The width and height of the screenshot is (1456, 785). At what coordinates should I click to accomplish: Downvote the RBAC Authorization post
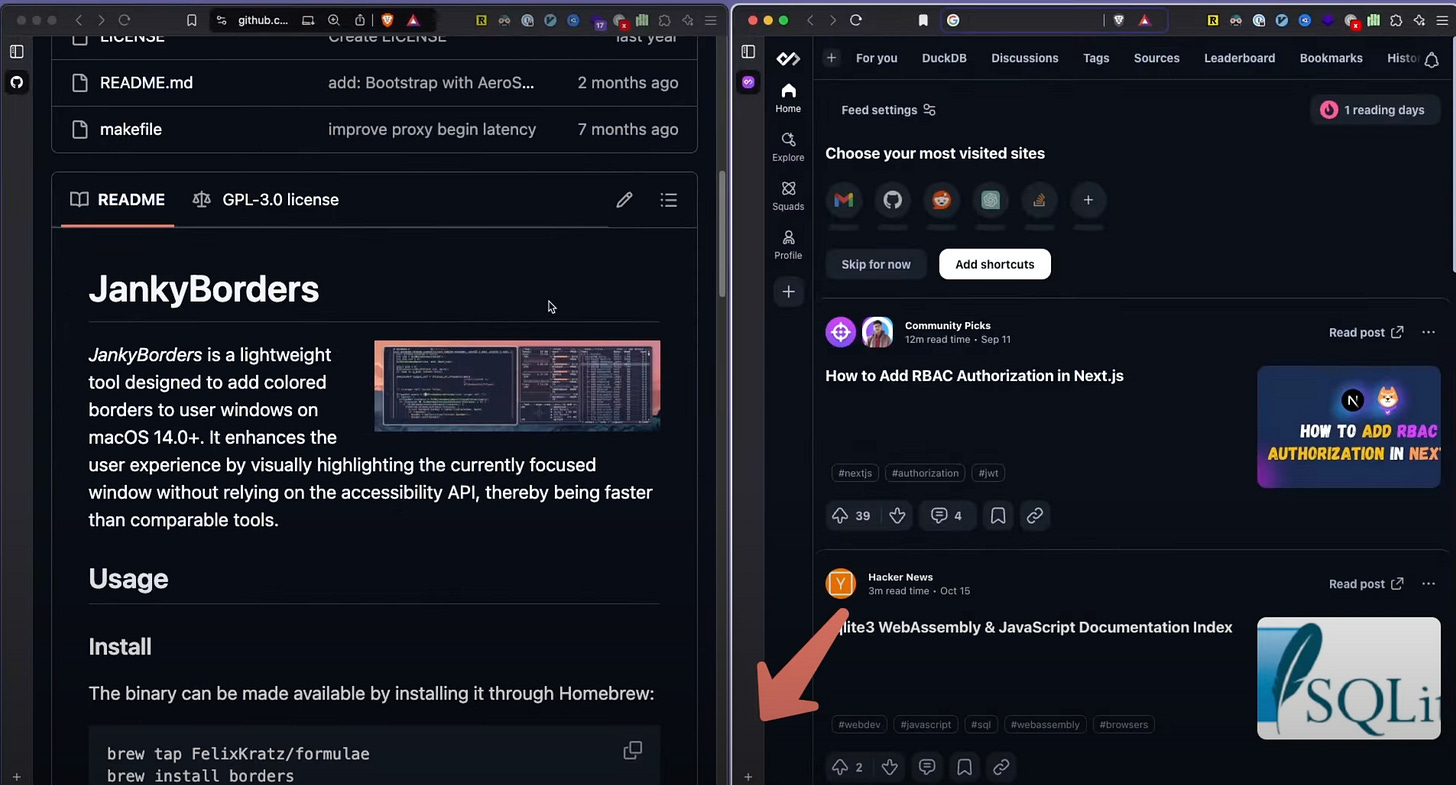pos(897,516)
